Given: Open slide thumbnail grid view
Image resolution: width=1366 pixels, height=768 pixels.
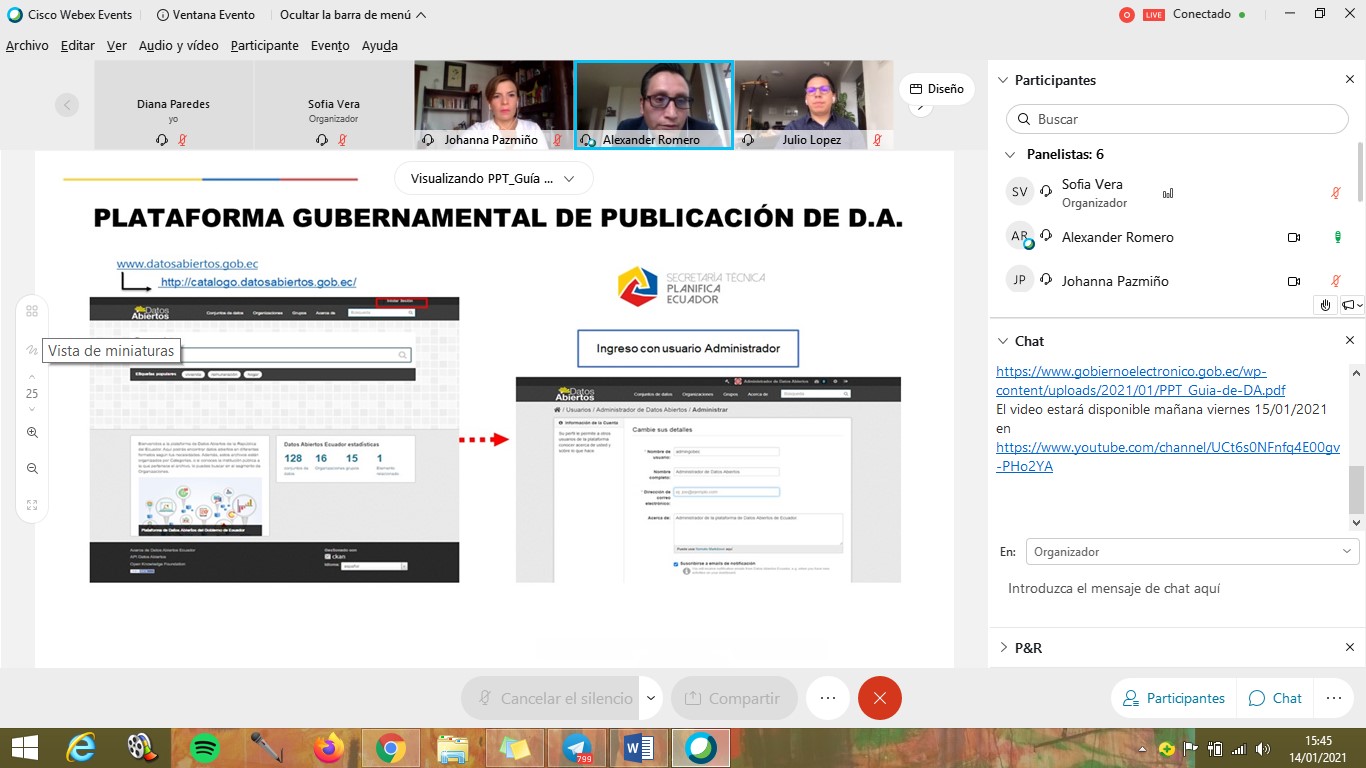Looking at the screenshot, I should pos(31,310).
